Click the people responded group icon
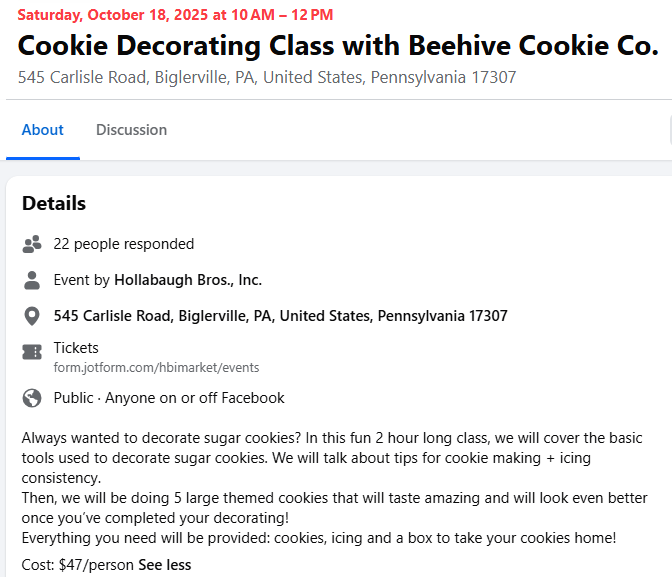Viewport: 672px width, 577px height. coord(32,244)
